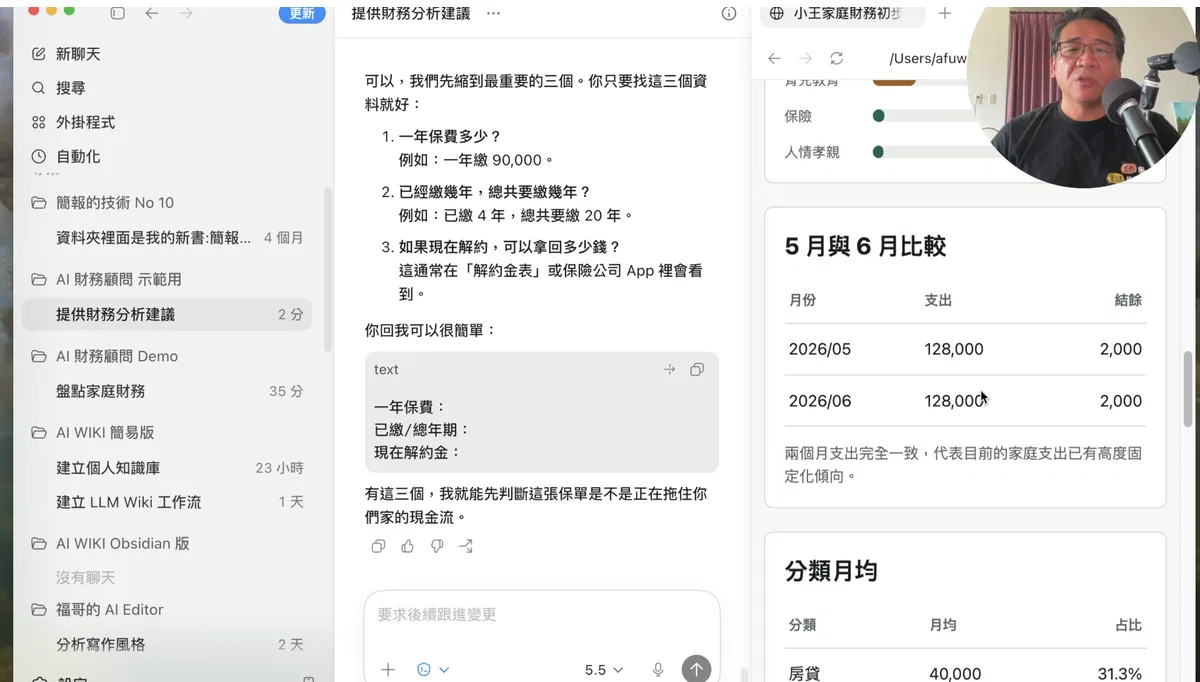1200x682 pixels.
Task: Open the 5.5 model selector dropdown
Action: [604, 669]
